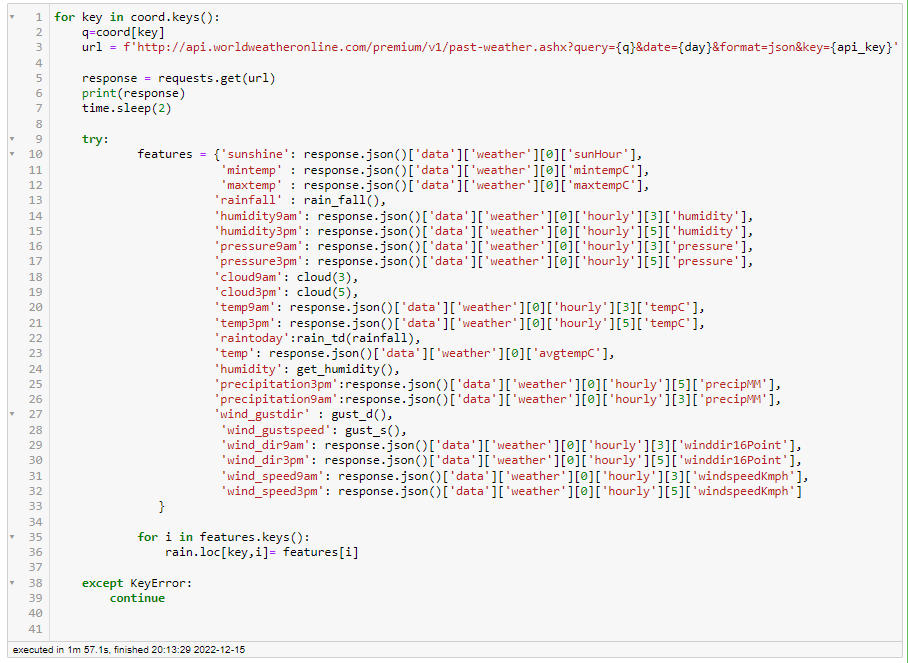This screenshot has width=909, height=663.
Task: Click the continue keyword
Action: pos(137,598)
